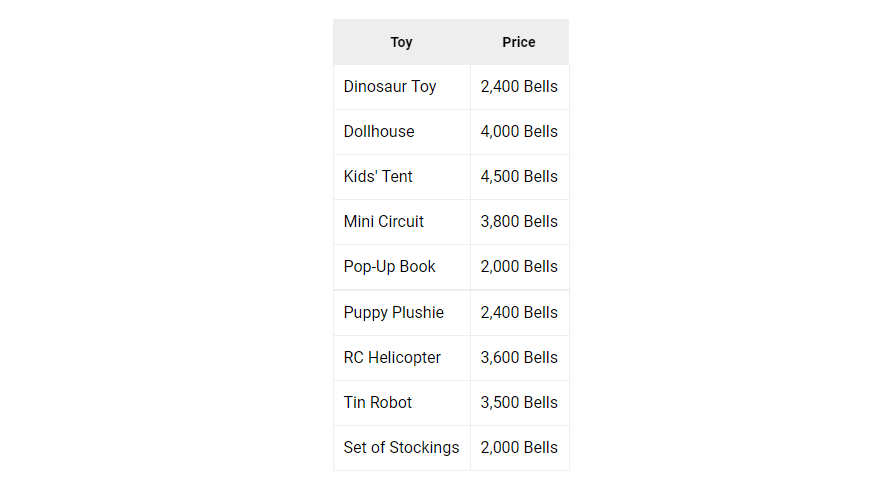Select the Mini Circuit cell
The image size is (893, 479).
click(x=384, y=222)
